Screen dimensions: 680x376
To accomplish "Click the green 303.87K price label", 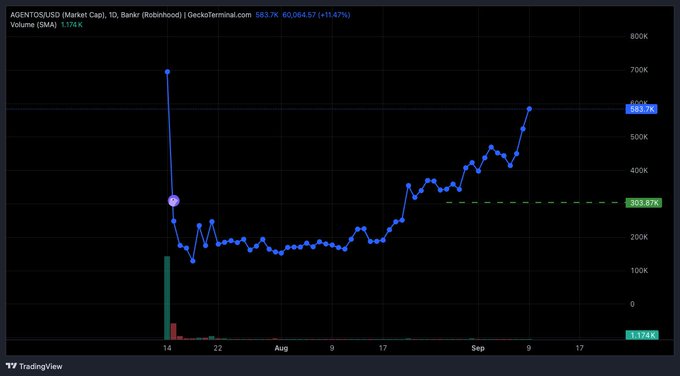I will [644, 203].
